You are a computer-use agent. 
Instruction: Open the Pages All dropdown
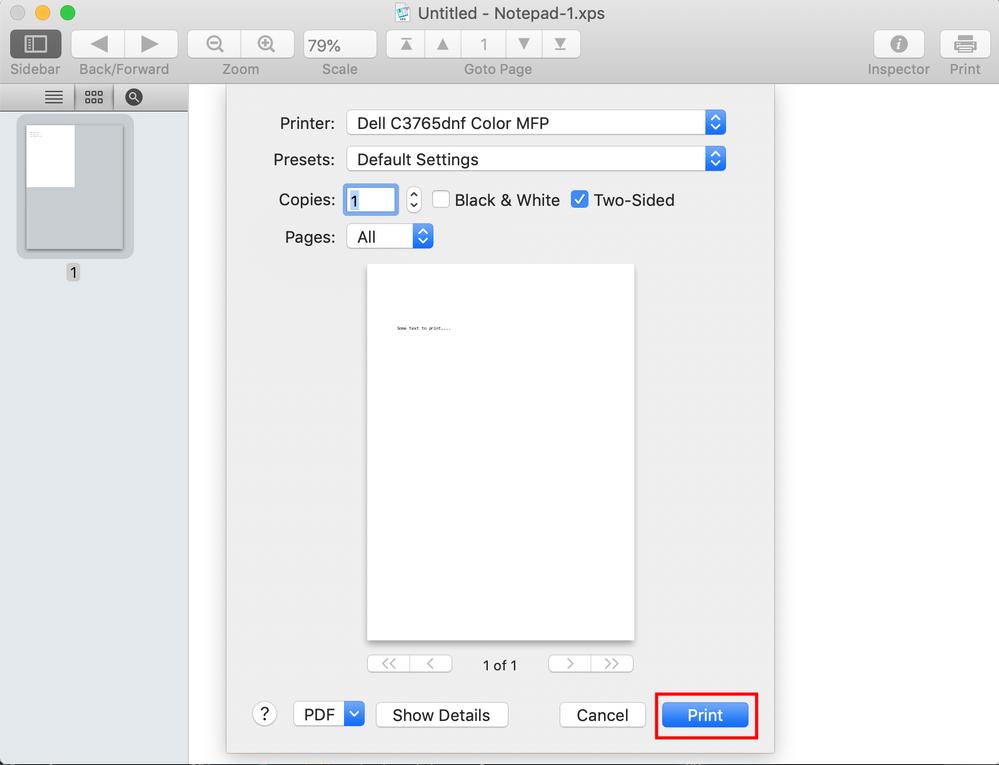[x=389, y=237]
